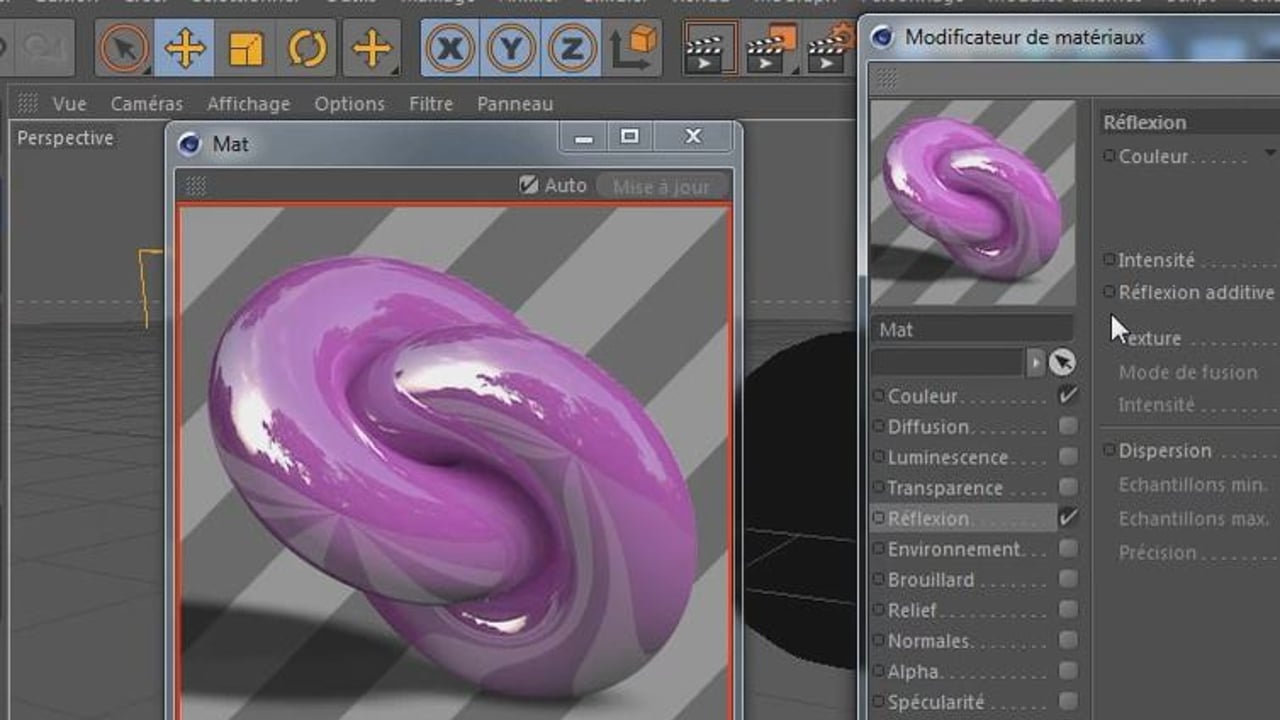
Task: Toggle the X axis lock
Action: tap(450, 48)
